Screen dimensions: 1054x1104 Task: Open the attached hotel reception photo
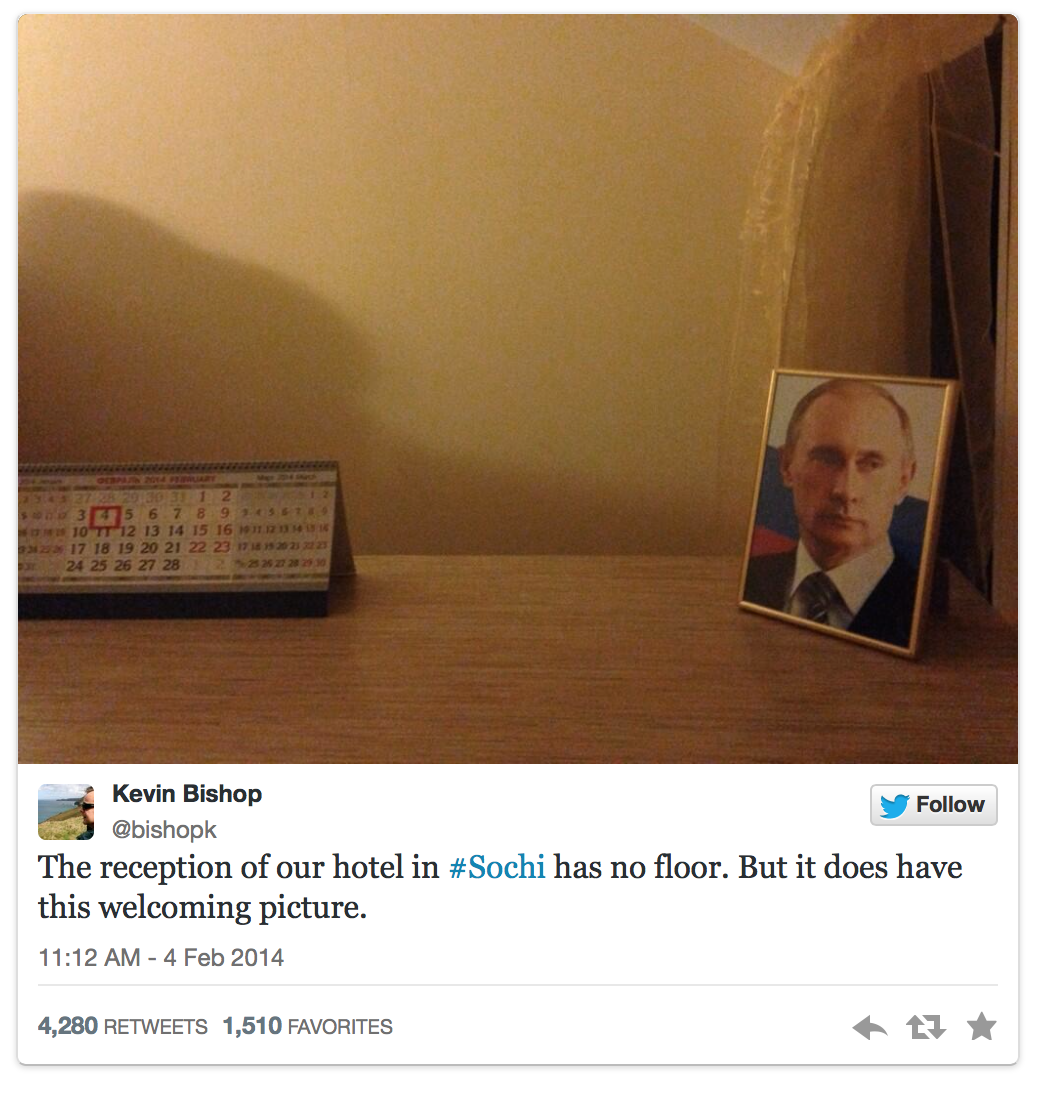tap(517, 389)
